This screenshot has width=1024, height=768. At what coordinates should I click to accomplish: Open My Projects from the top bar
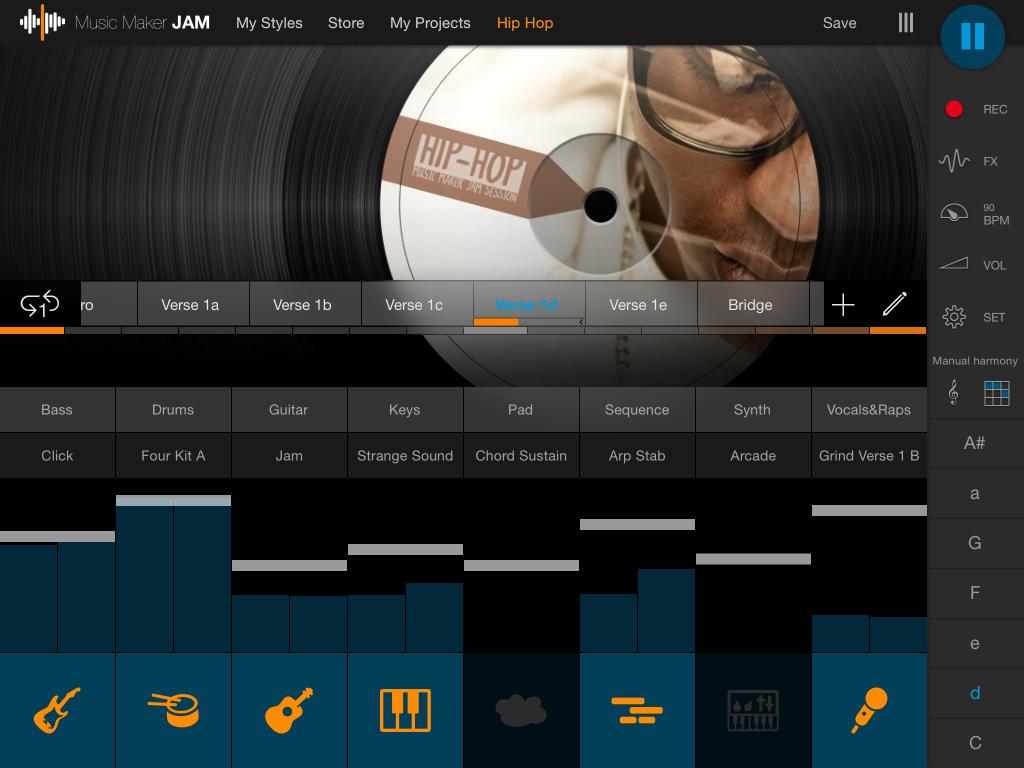(x=430, y=22)
